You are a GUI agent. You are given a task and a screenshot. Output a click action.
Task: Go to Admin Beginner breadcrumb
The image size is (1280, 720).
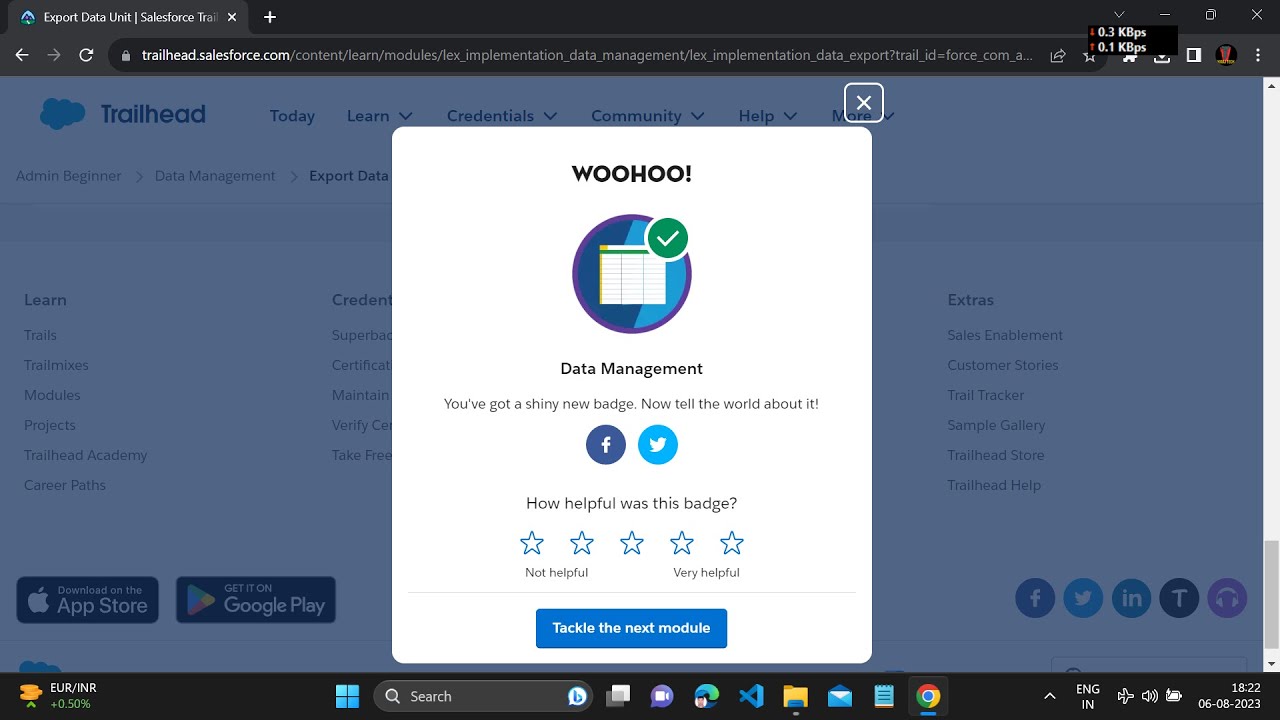point(69,176)
